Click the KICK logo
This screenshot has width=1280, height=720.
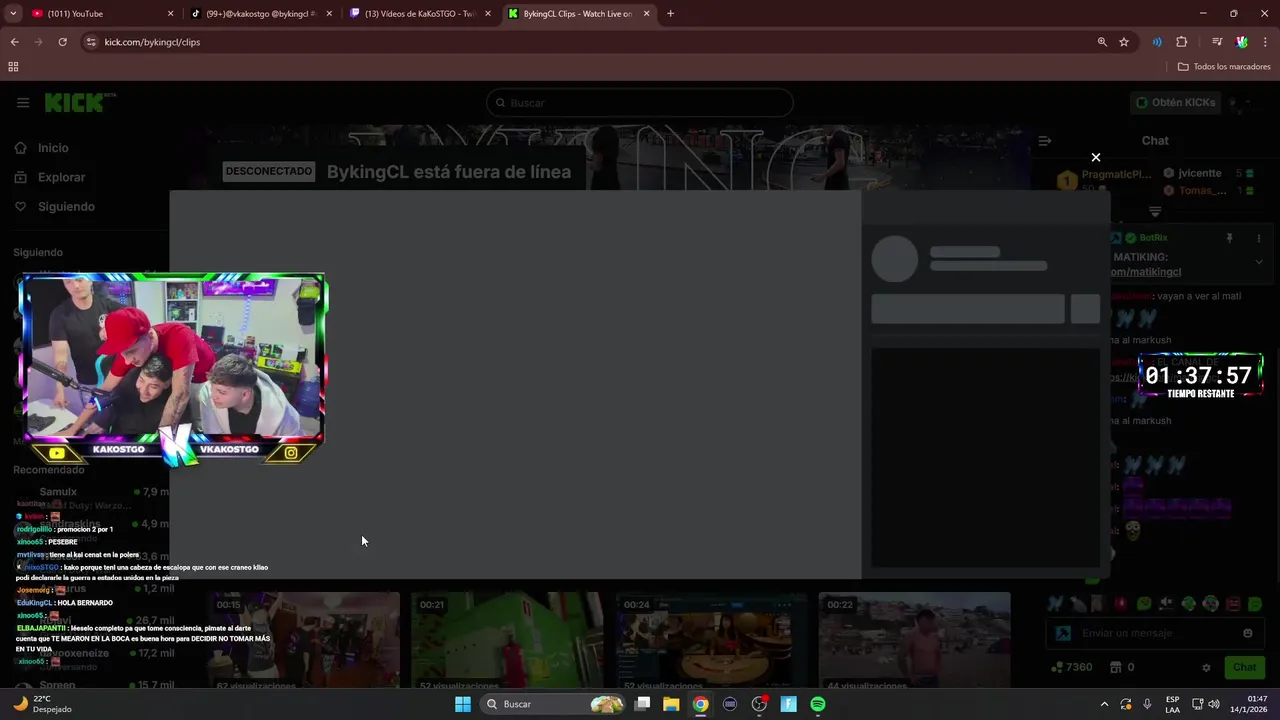click(80, 102)
